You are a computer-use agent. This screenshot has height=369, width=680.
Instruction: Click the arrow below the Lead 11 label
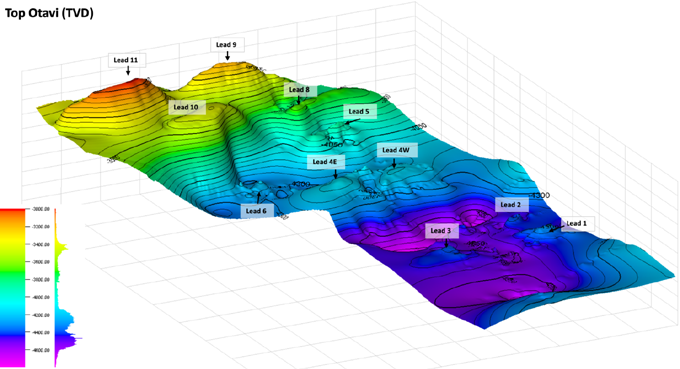(x=128, y=71)
